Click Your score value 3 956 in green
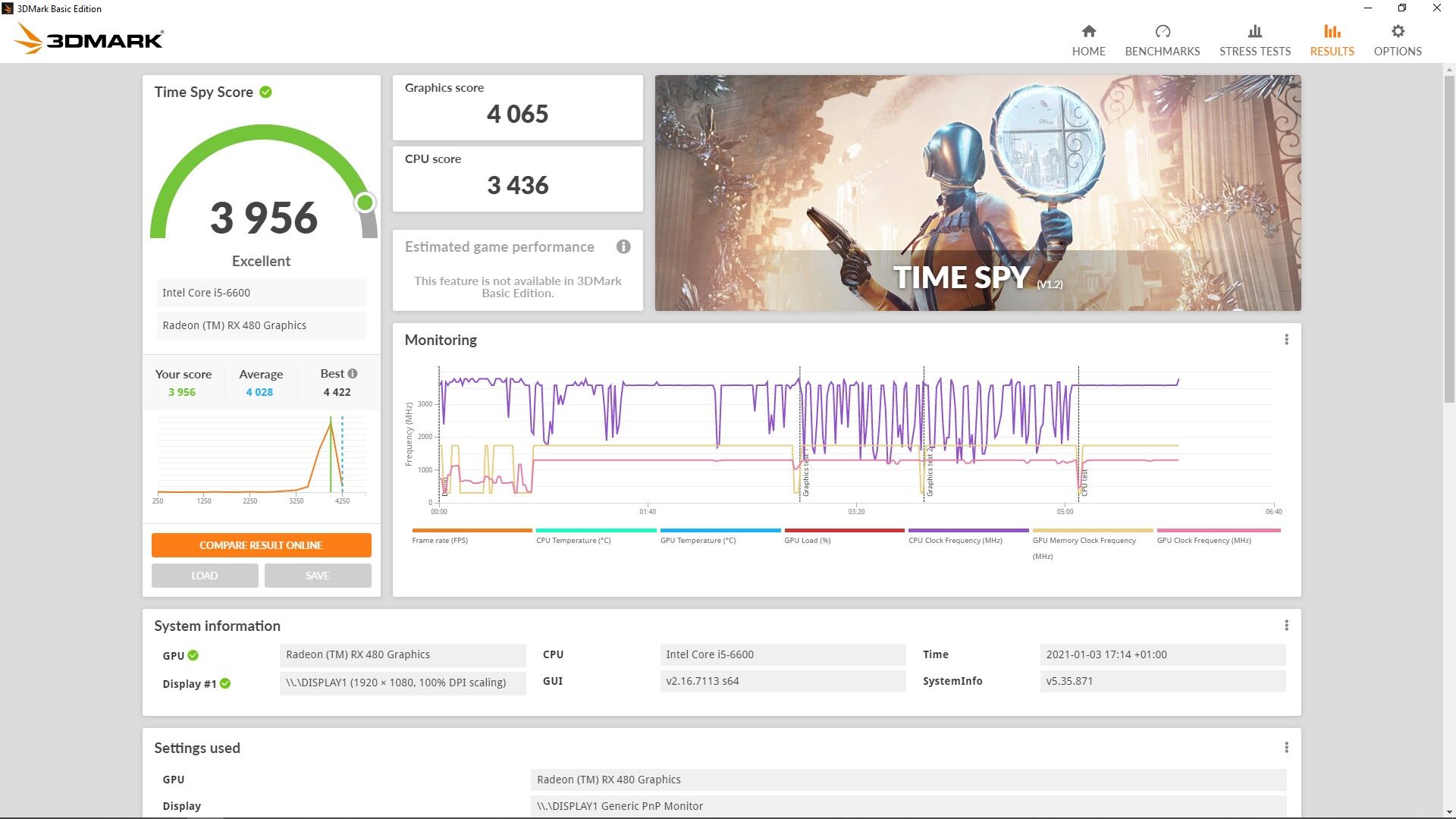This screenshot has width=1456, height=819. click(182, 392)
